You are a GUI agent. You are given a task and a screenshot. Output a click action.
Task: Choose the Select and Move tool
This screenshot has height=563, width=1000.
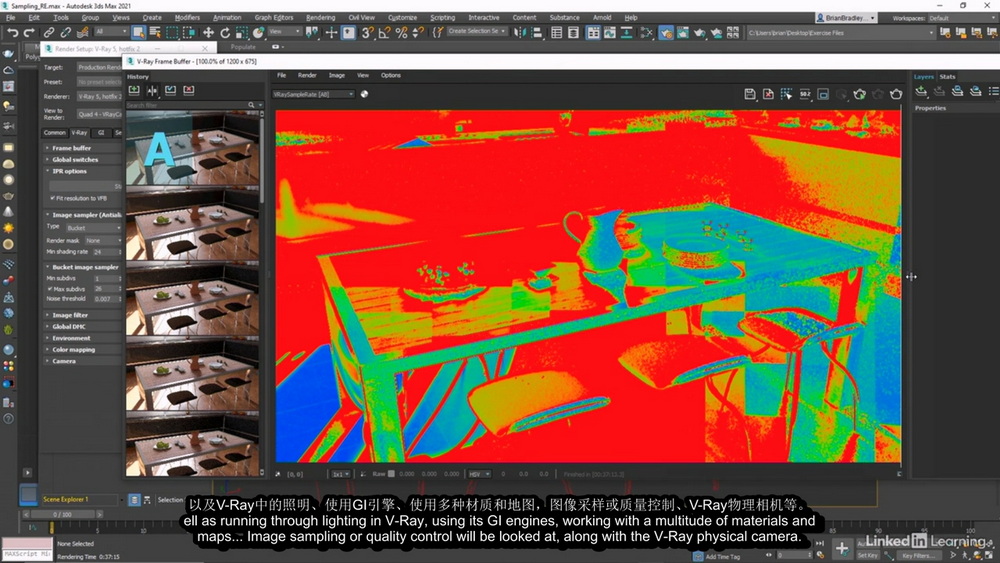click(209, 33)
